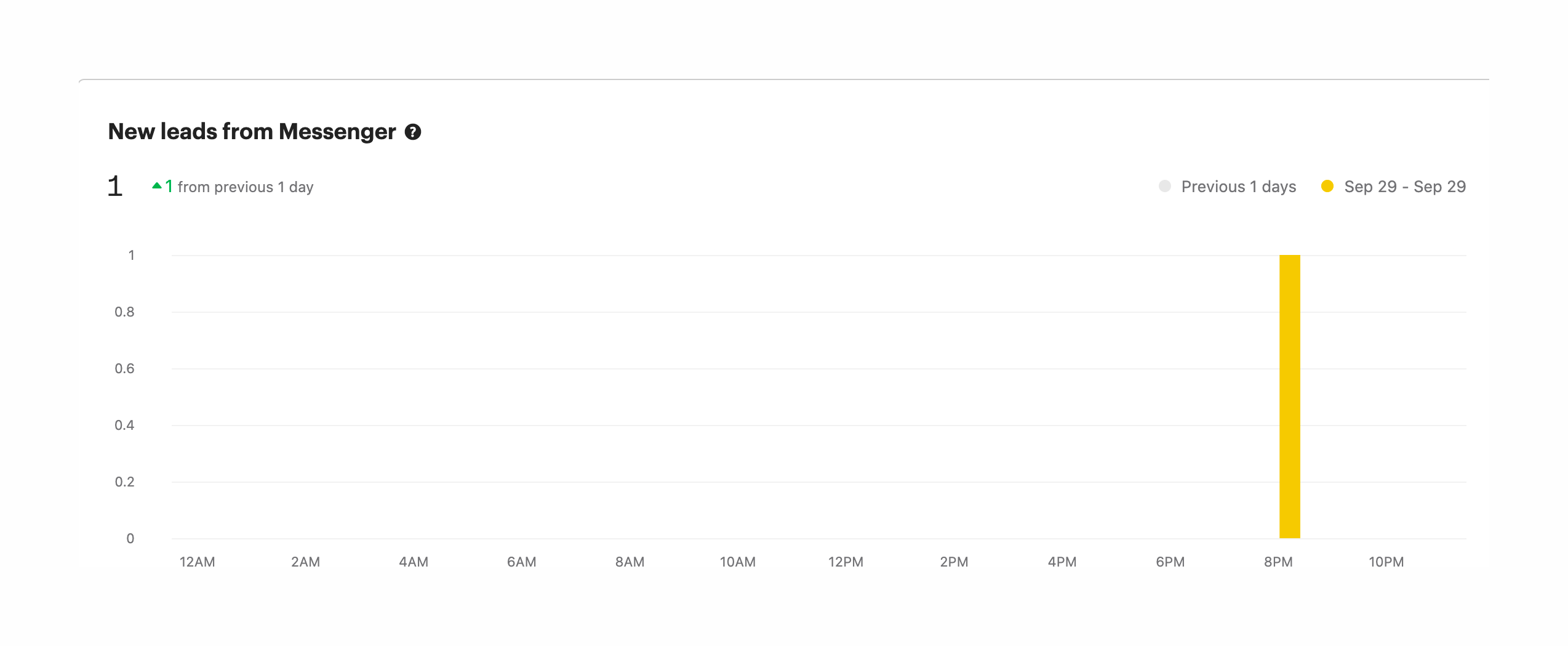This screenshot has width=1568, height=646.
Task: Click the 4PM x-axis label
Action: (1062, 562)
